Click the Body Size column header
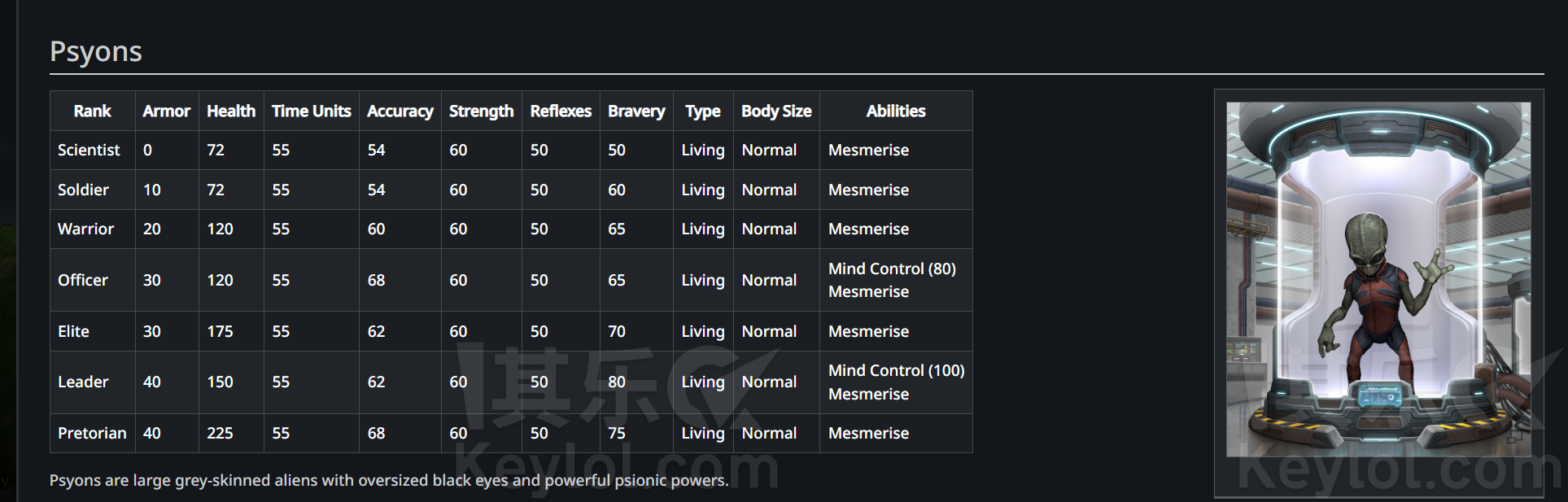Viewport: 1568px width, 502px height. 776,111
